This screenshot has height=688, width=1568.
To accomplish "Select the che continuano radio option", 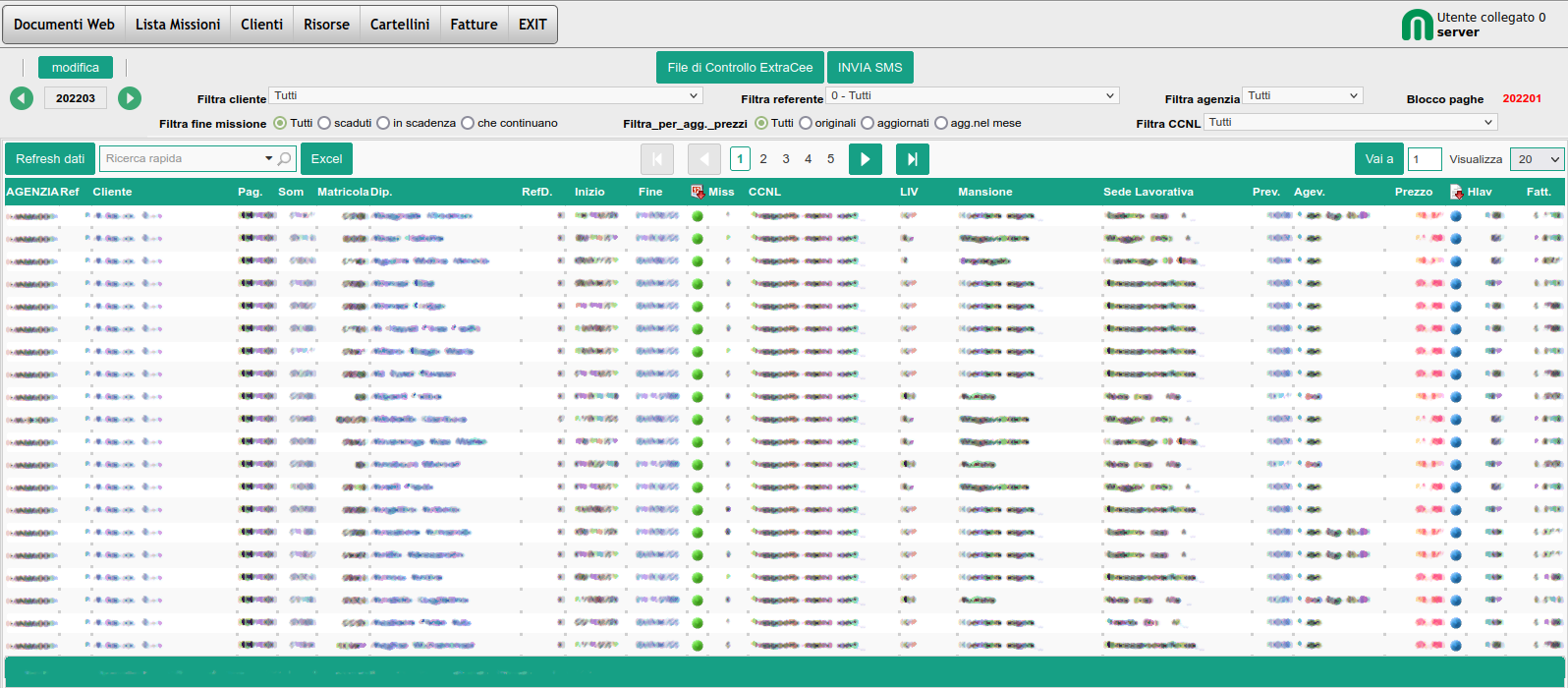I will pyautogui.click(x=468, y=123).
